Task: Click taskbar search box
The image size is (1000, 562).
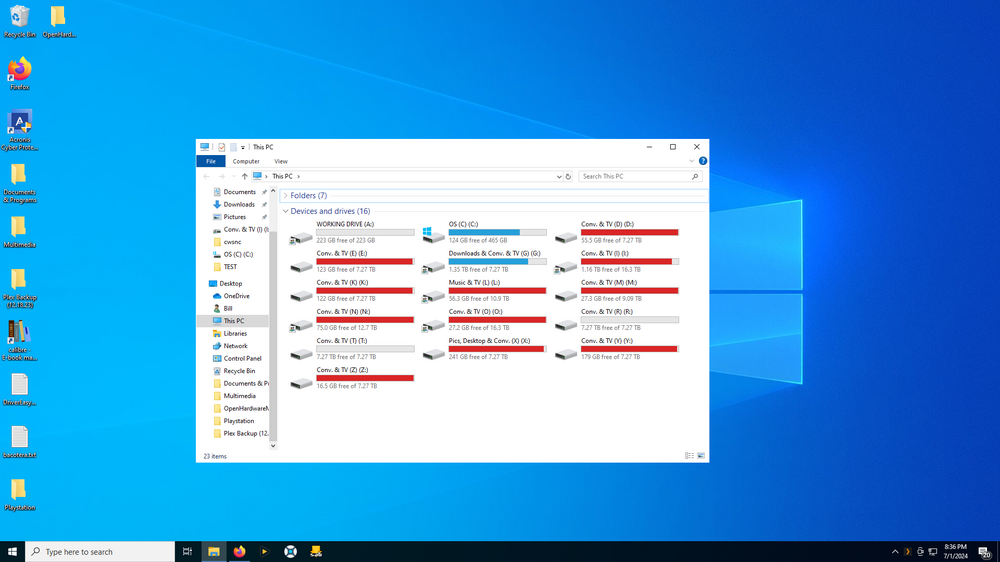Action: click(100, 552)
